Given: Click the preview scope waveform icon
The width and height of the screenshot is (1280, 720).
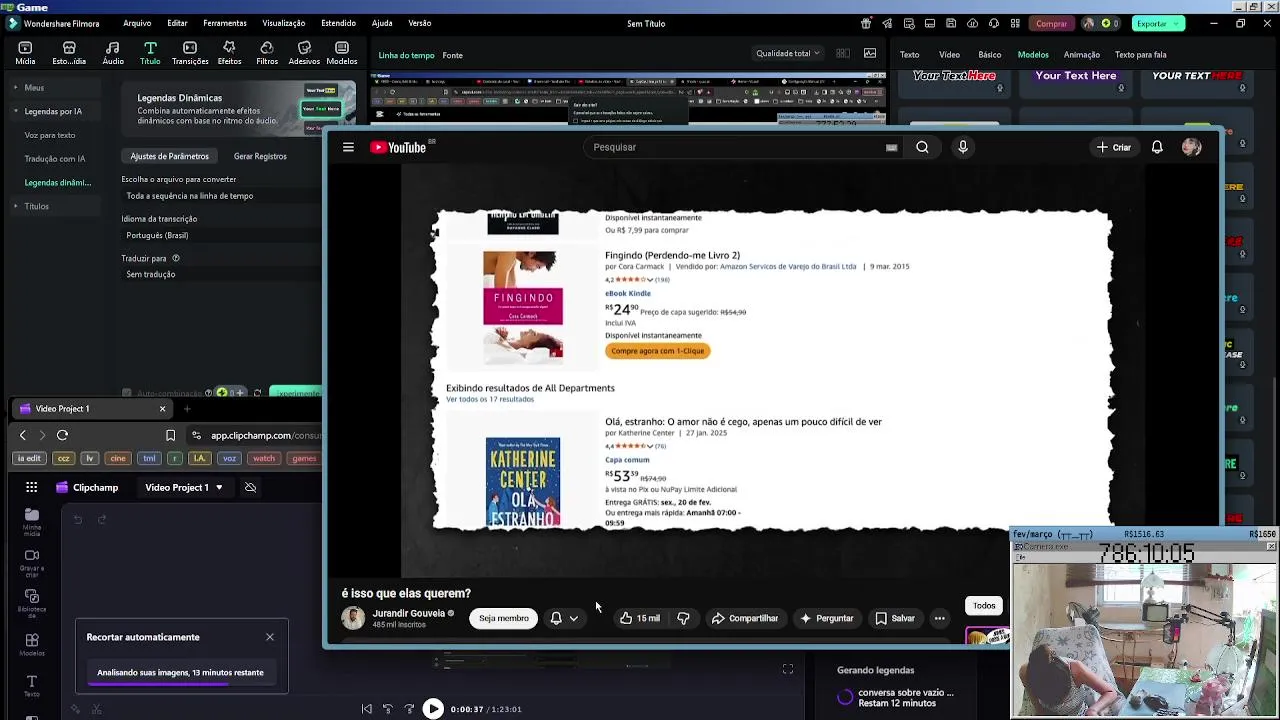Looking at the screenshot, I should pyautogui.click(x=870, y=54).
